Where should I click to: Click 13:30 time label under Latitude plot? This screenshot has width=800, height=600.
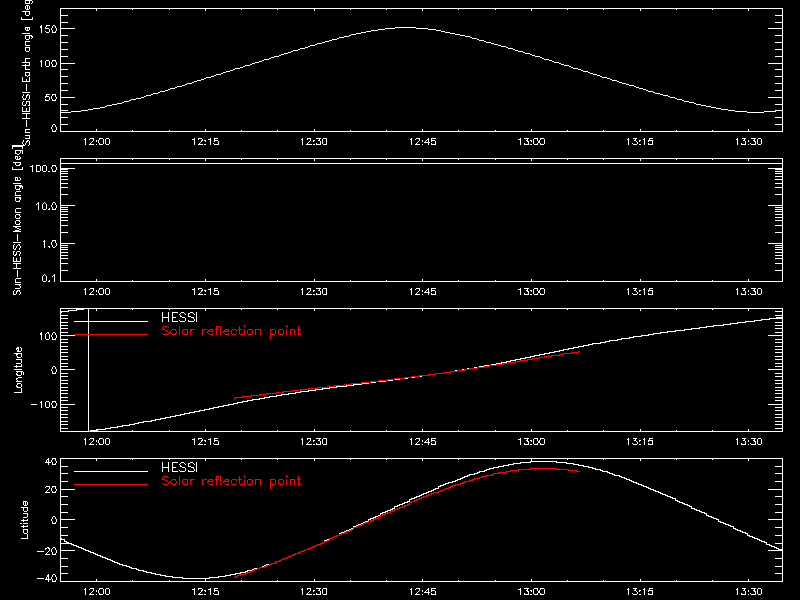pyautogui.click(x=748, y=592)
